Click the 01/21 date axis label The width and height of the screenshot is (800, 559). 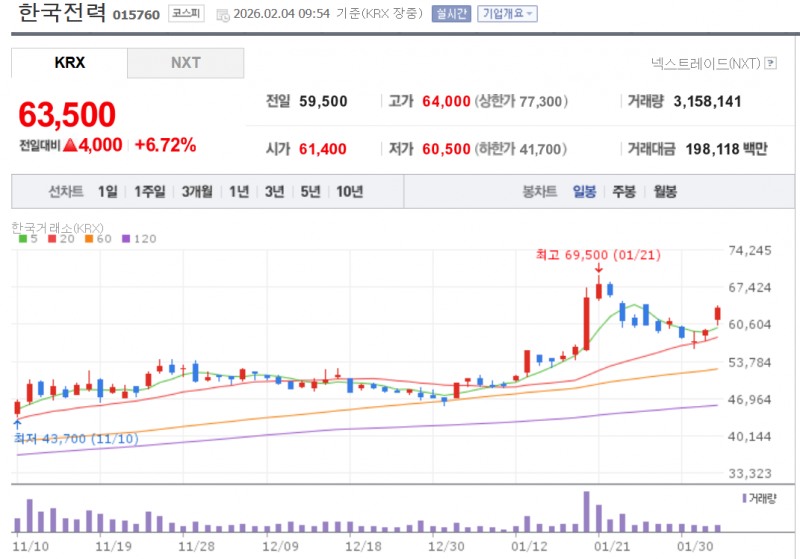tap(612, 547)
